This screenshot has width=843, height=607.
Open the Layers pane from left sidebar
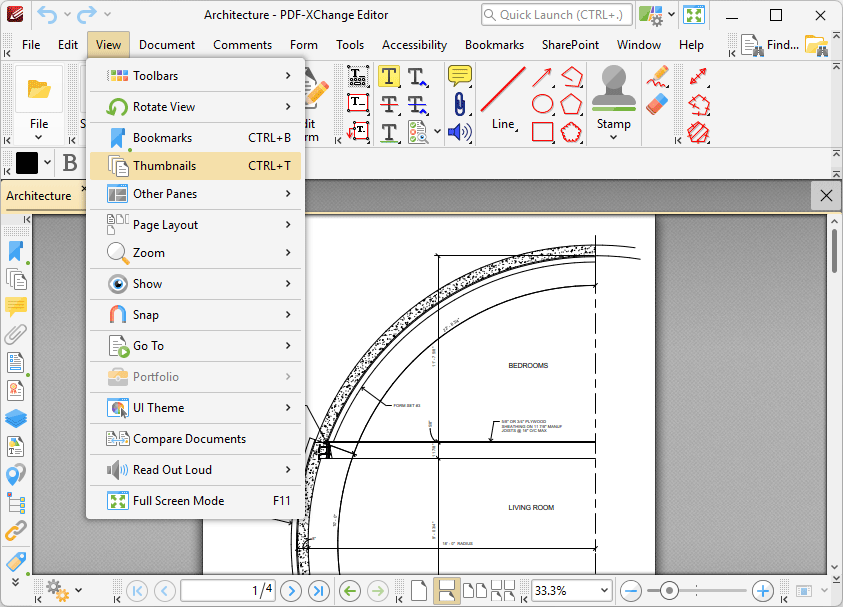pos(16,418)
